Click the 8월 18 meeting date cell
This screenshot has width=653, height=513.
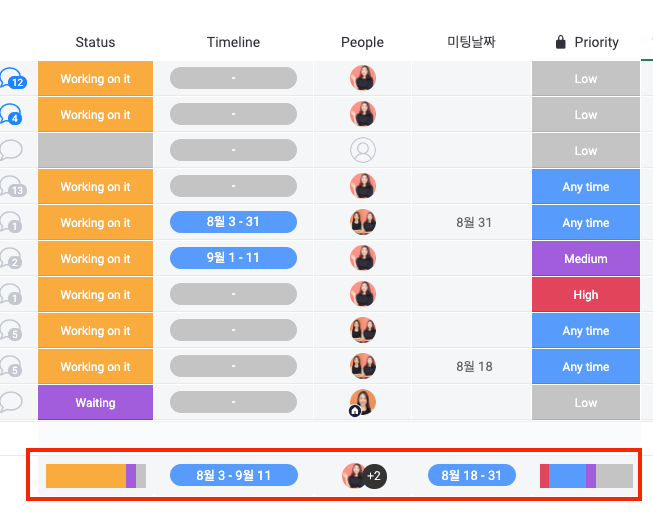pyautogui.click(x=474, y=366)
